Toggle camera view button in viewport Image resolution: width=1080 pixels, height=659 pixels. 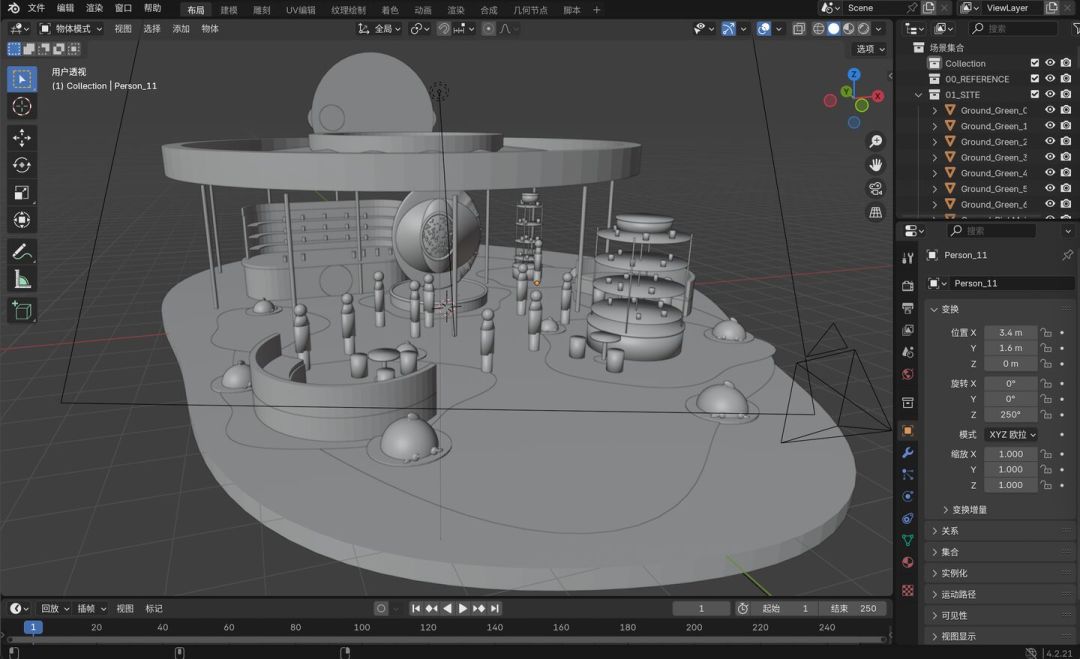pos(875,189)
